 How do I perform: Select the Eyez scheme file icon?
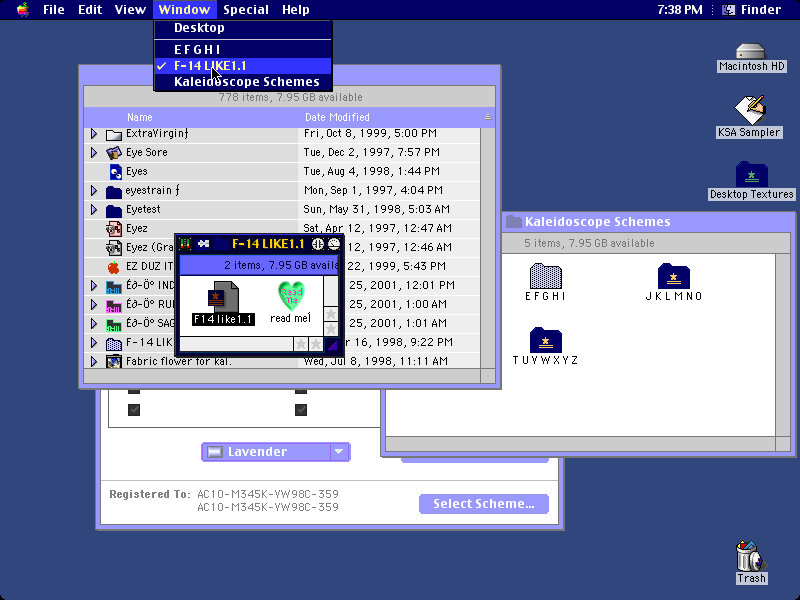coord(114,229)
